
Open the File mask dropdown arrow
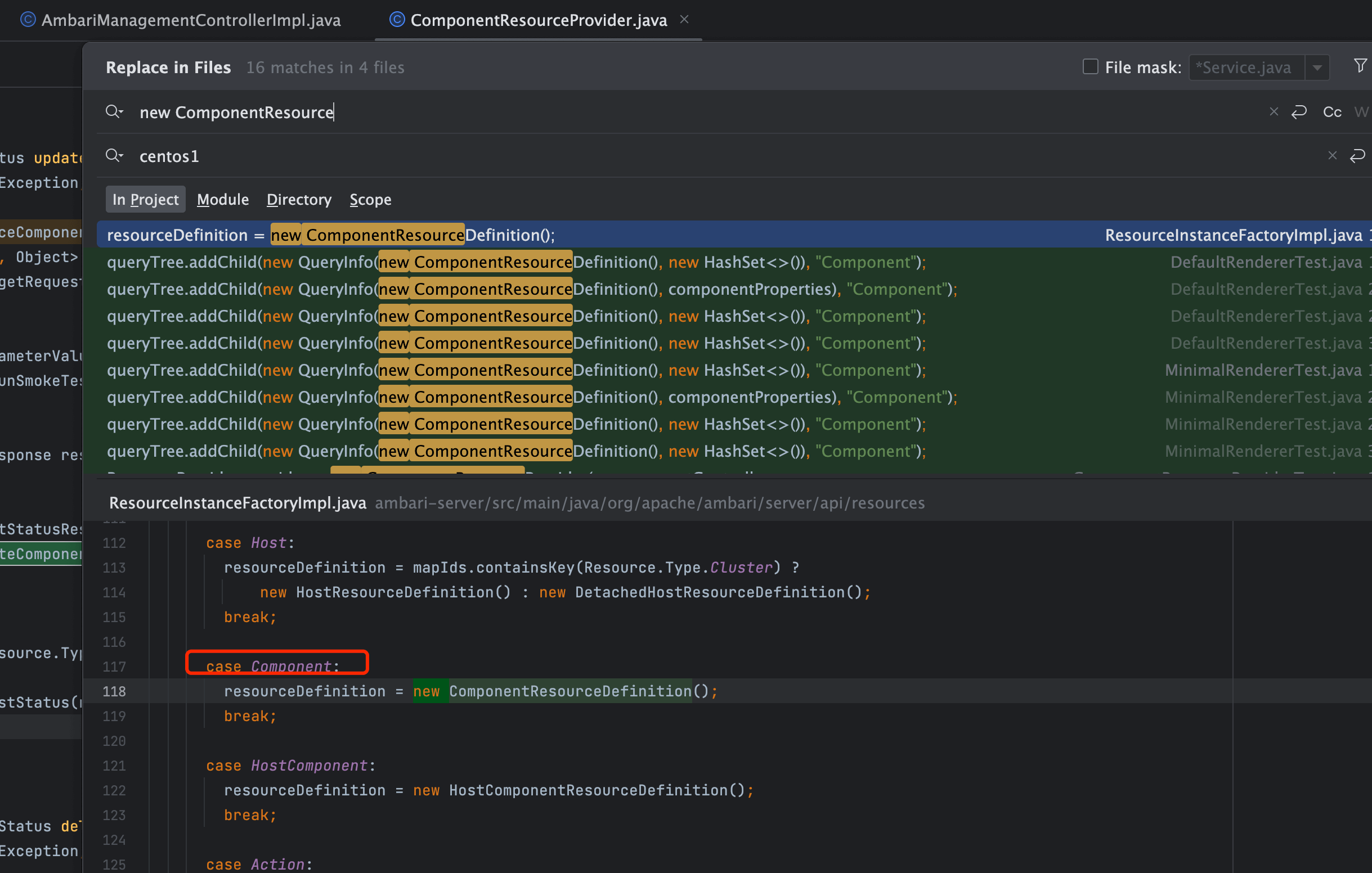1317,67
